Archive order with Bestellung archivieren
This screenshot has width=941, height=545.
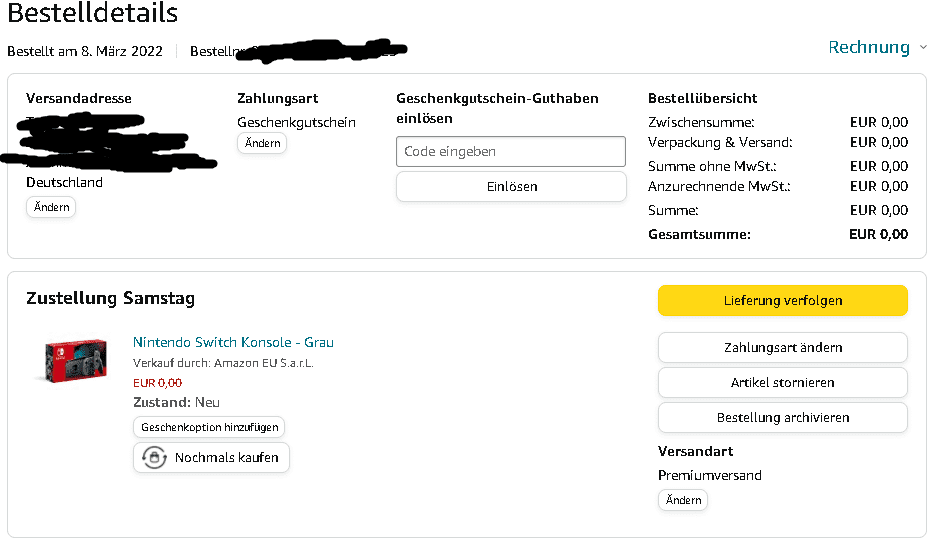(x=782, y=417)
